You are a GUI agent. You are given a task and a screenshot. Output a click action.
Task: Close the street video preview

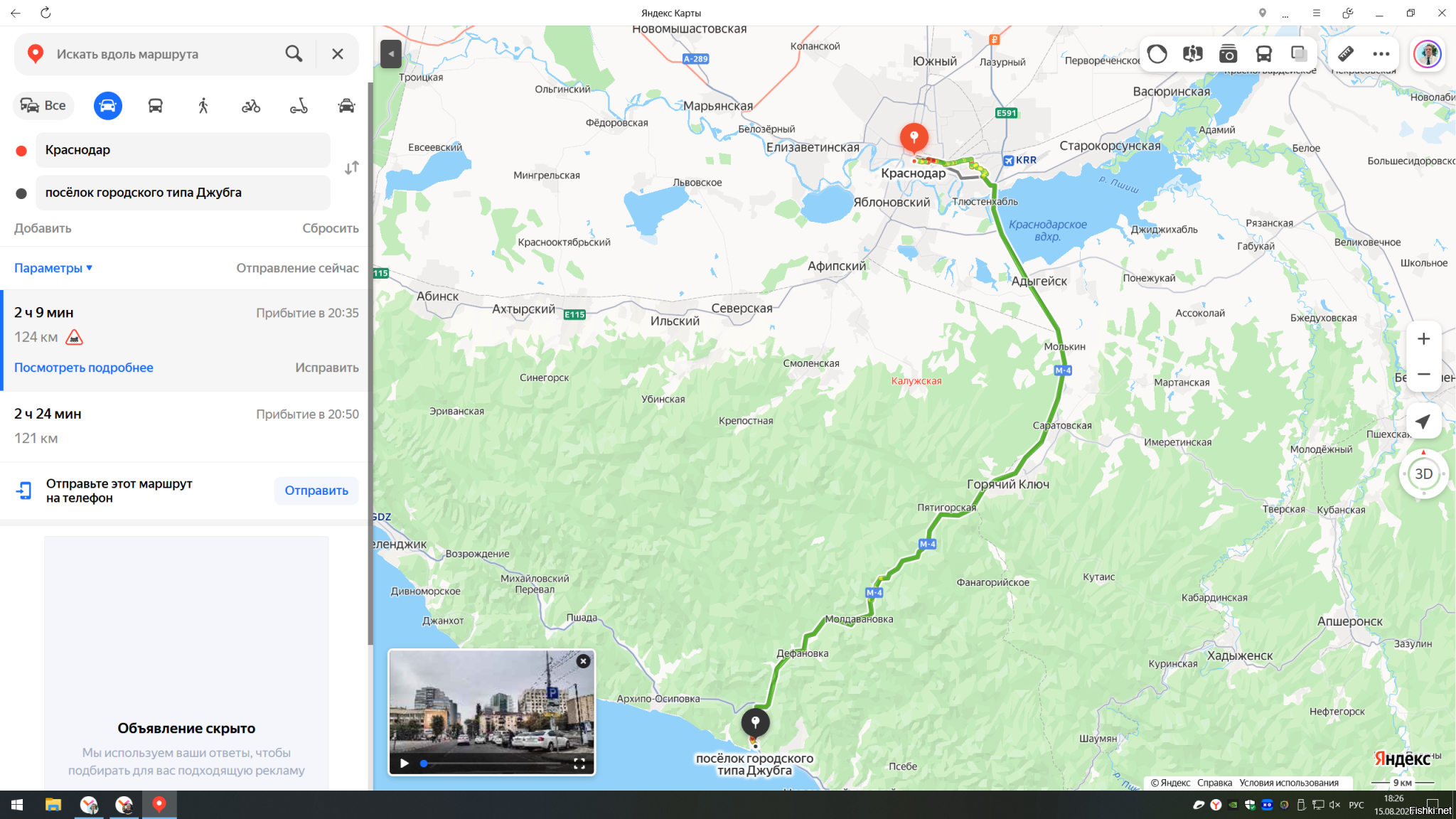[x=583, y=661]
